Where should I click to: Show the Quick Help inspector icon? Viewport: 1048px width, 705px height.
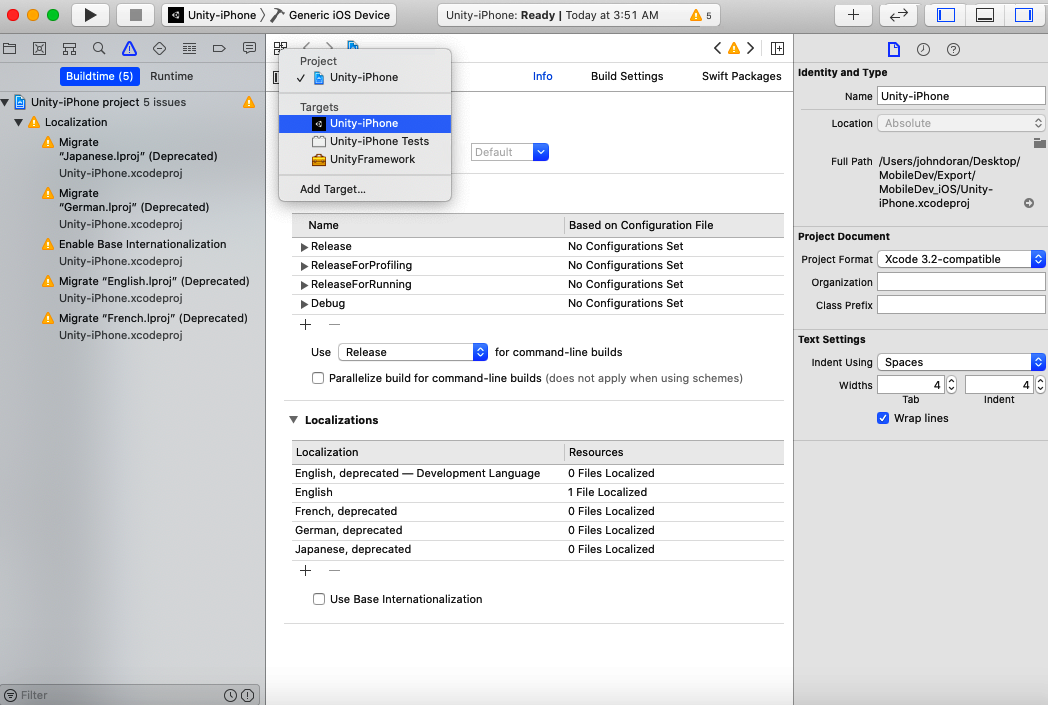[x=954, y=49]
